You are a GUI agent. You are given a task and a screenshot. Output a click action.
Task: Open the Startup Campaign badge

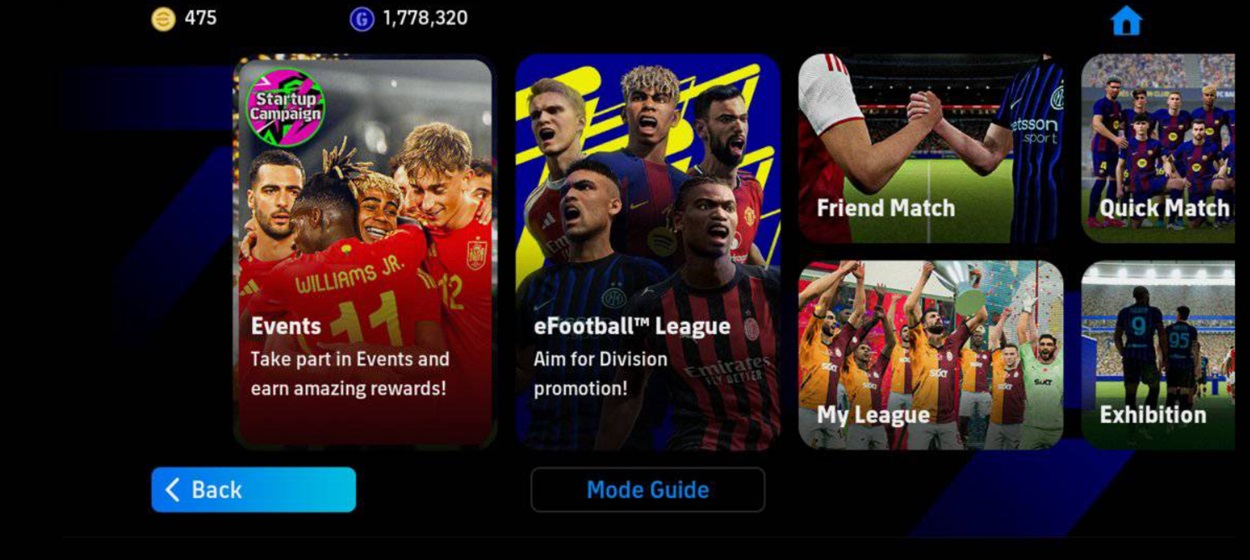285,107
